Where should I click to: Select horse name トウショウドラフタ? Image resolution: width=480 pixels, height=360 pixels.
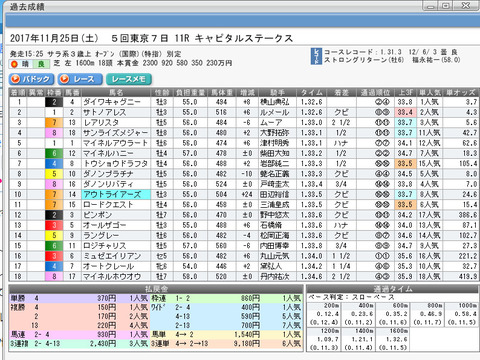coord(115,164)
